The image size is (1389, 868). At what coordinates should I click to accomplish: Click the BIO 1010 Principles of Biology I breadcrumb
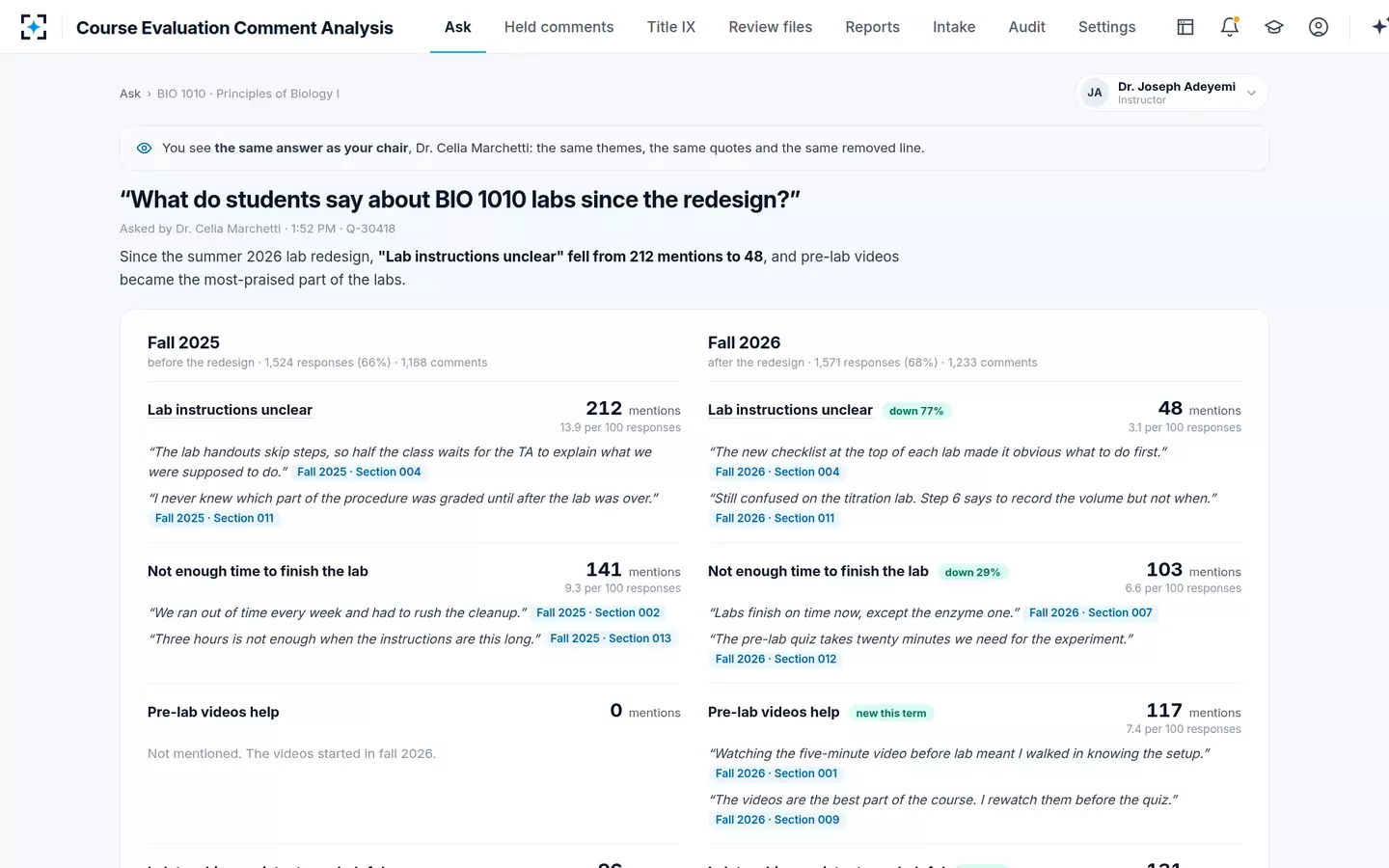point(248,94)
